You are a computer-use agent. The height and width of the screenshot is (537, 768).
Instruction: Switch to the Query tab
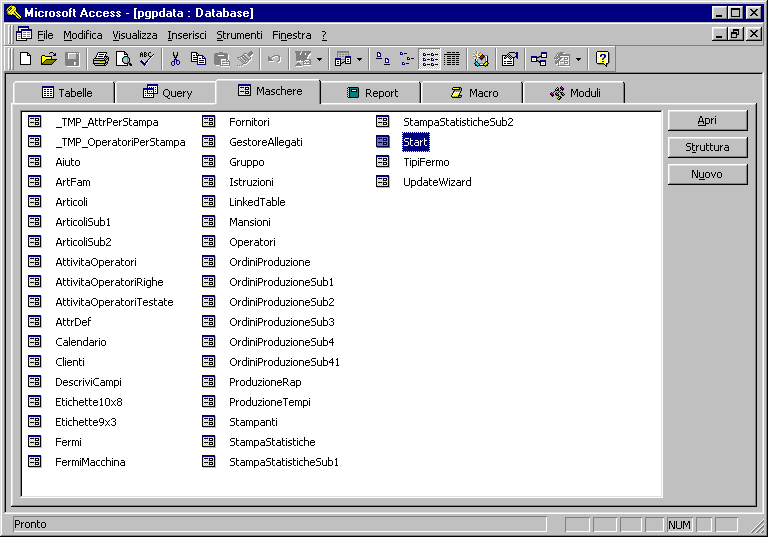pyautogui.click(x=166, y=93)
